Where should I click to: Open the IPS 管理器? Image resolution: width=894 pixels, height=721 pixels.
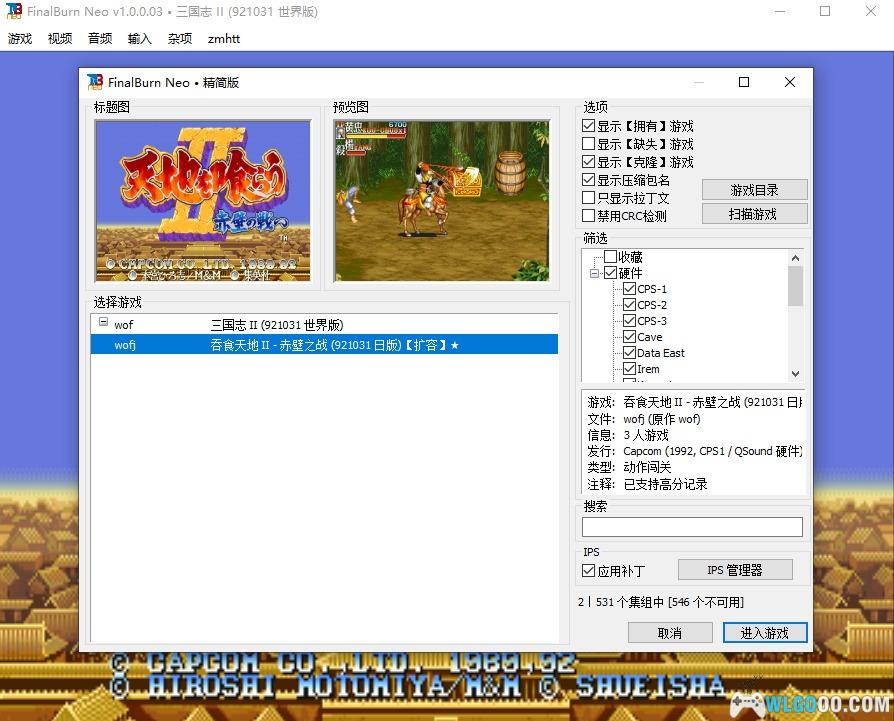coord(734,570)
